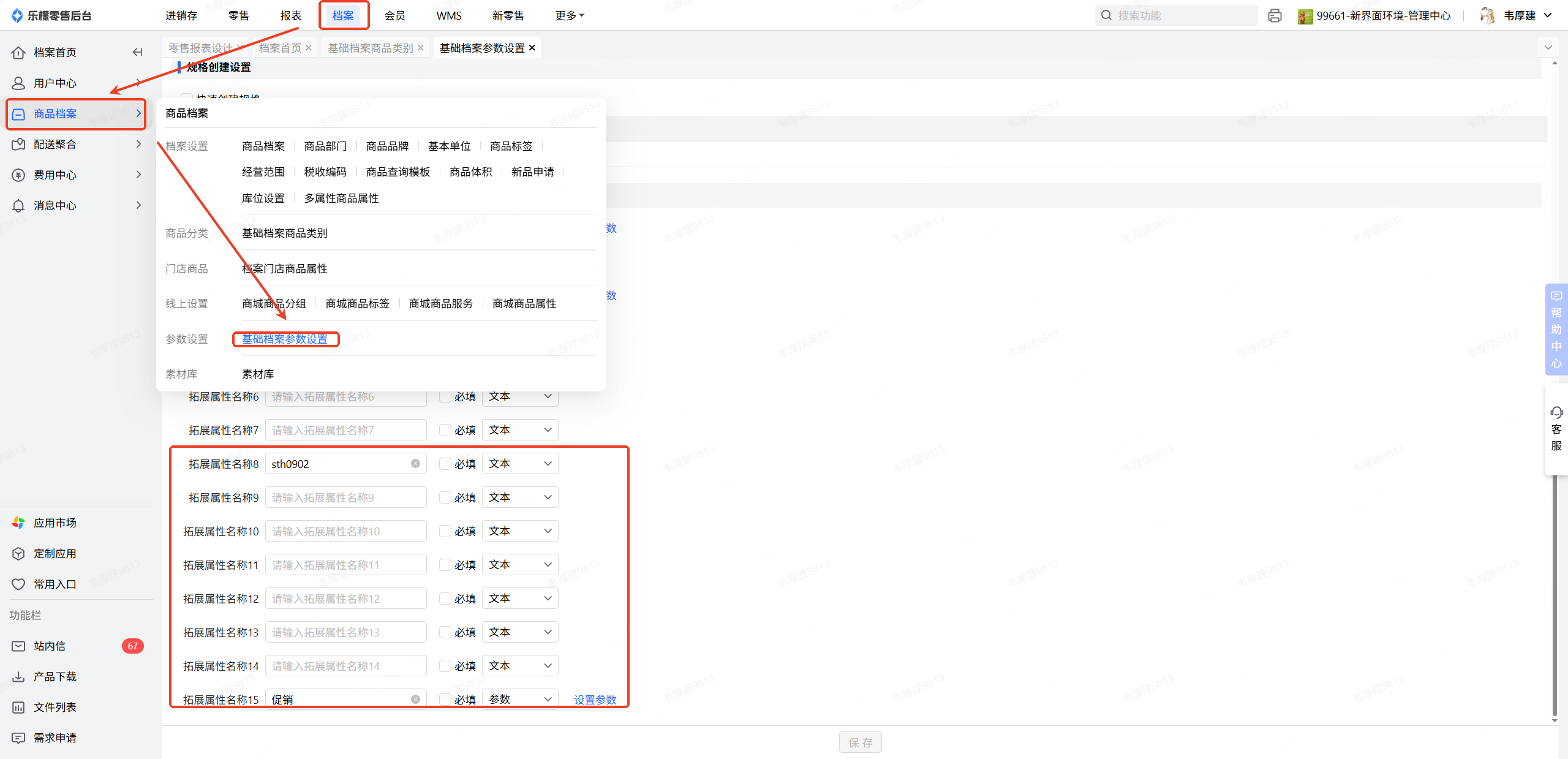Open 多属性商品属性 in flyout menu
The width and height of the screenshot is (1568, 759).
pos(341,198)
